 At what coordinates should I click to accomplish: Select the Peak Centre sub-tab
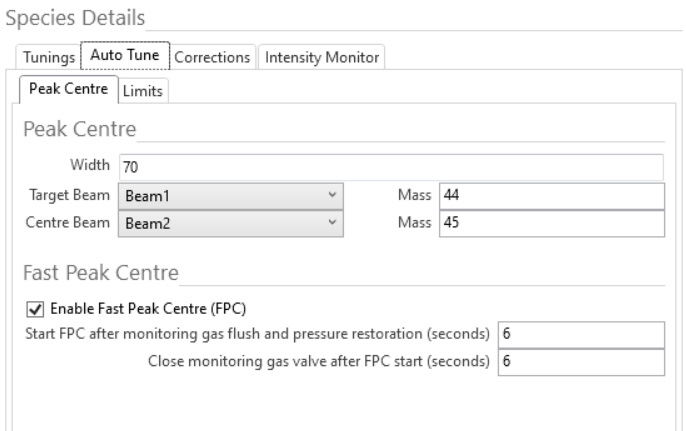69,90
